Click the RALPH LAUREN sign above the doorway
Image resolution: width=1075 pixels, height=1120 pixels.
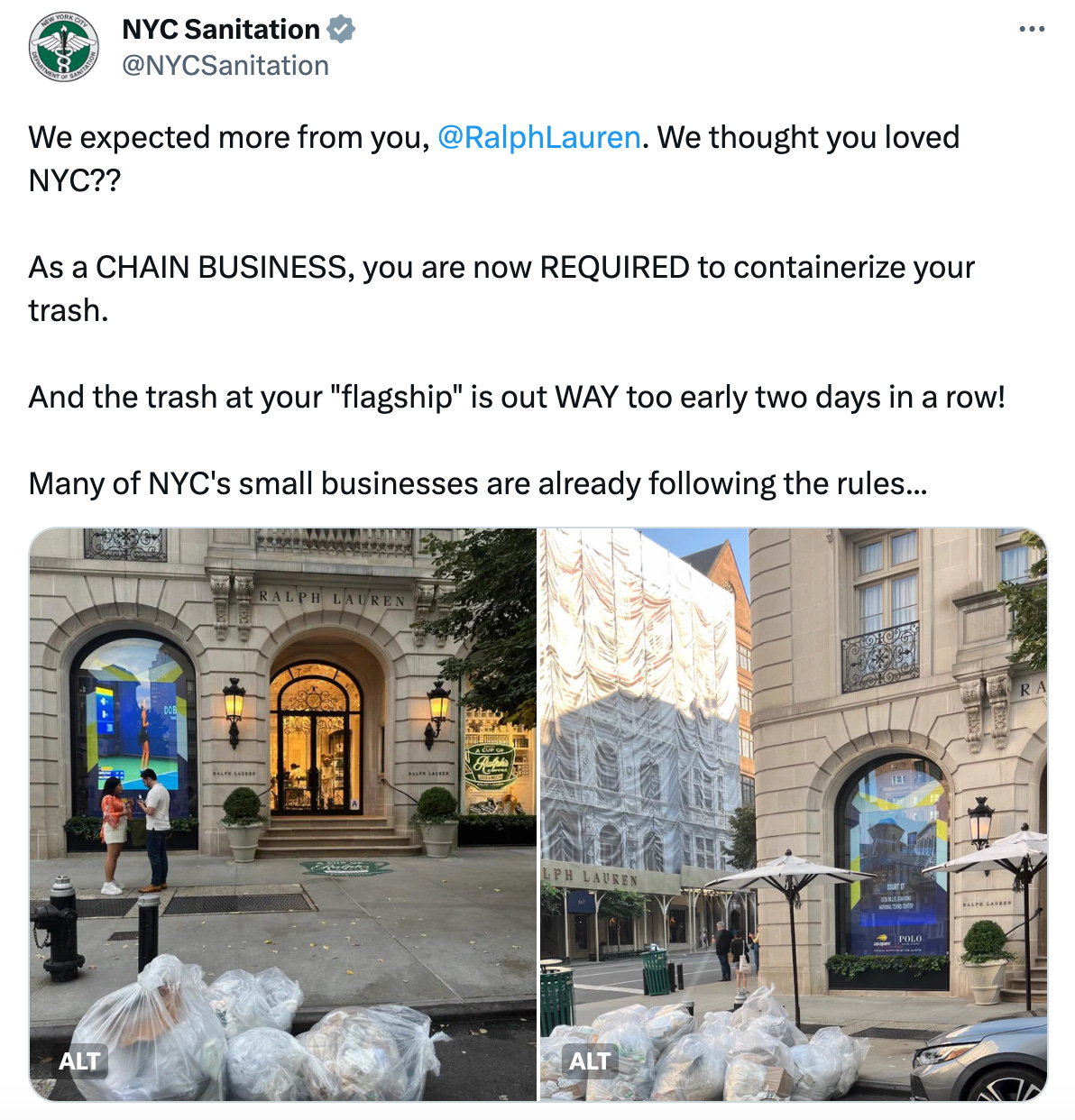point(332,599)
